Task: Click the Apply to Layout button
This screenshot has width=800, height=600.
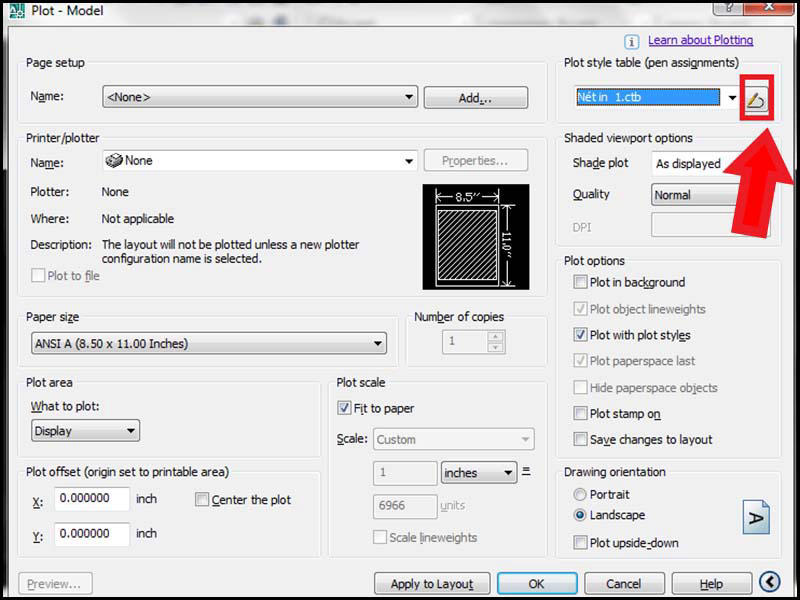Action: point(432,584)
